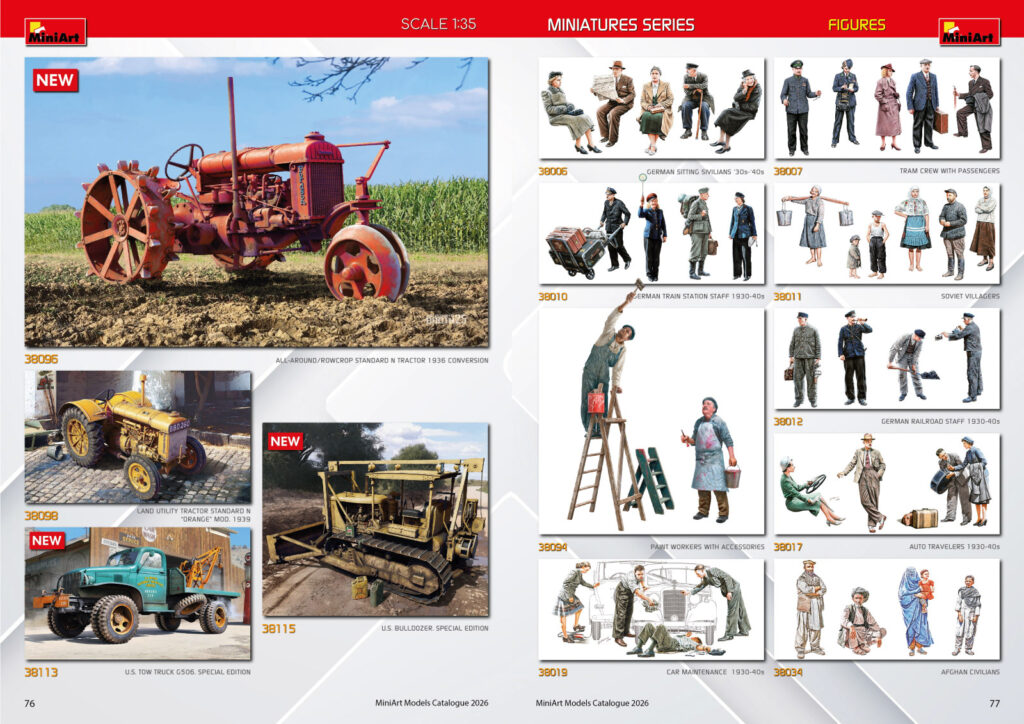Click the page number 77 in footer

pos(994,703)
